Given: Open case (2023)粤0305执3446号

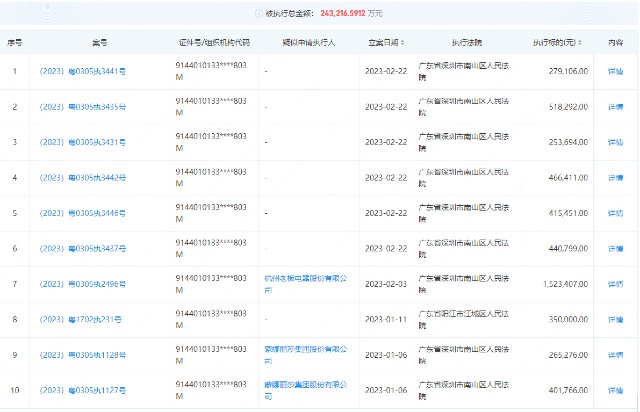Looking at the screenshot, I should (80, 213).
